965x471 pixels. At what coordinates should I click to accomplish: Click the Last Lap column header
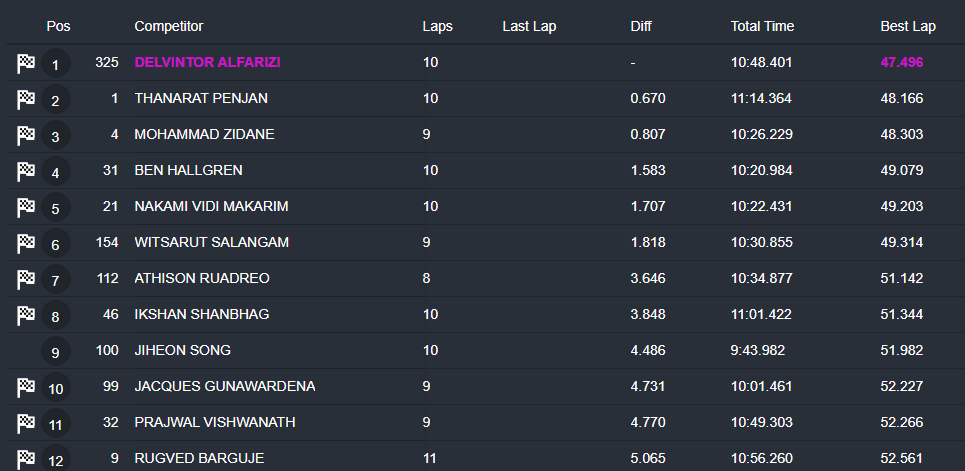[529, 27]
